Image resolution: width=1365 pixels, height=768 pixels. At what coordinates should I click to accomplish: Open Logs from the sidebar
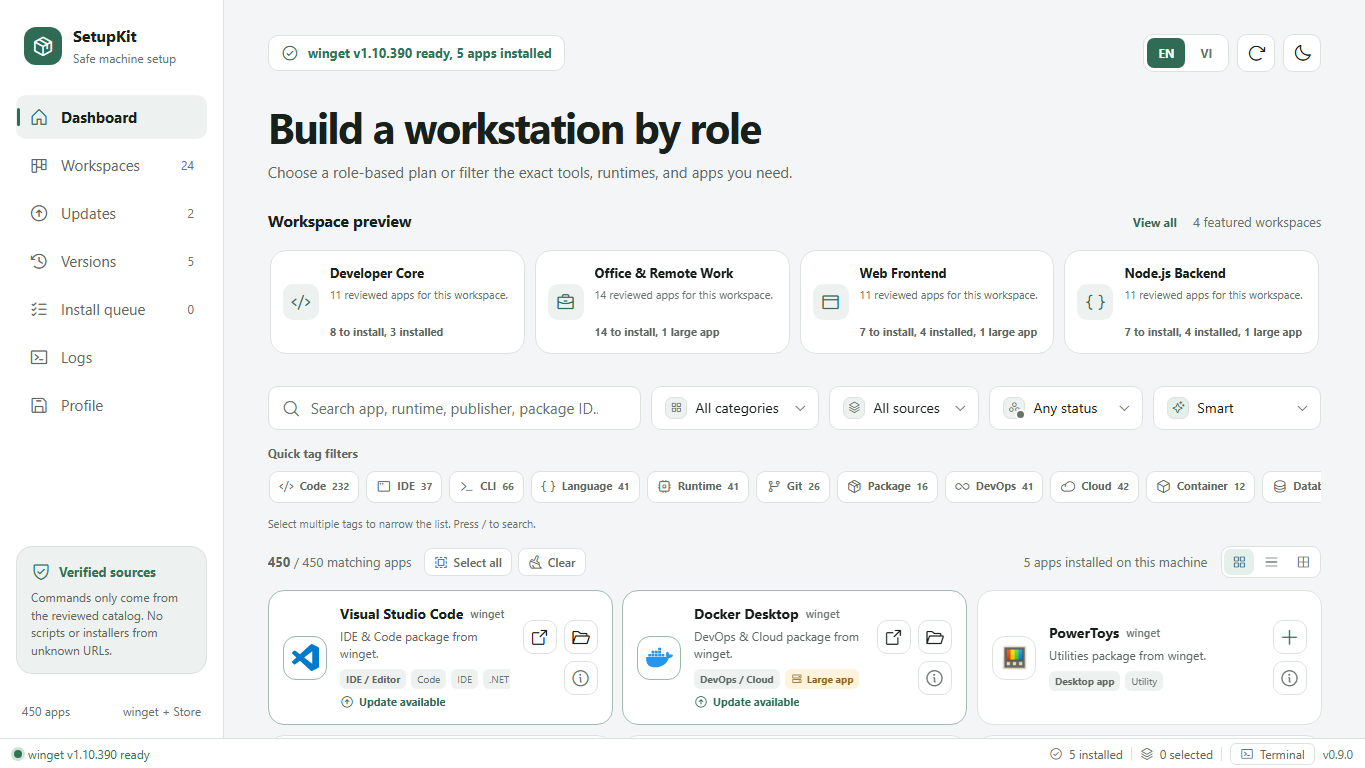[112, 357]
